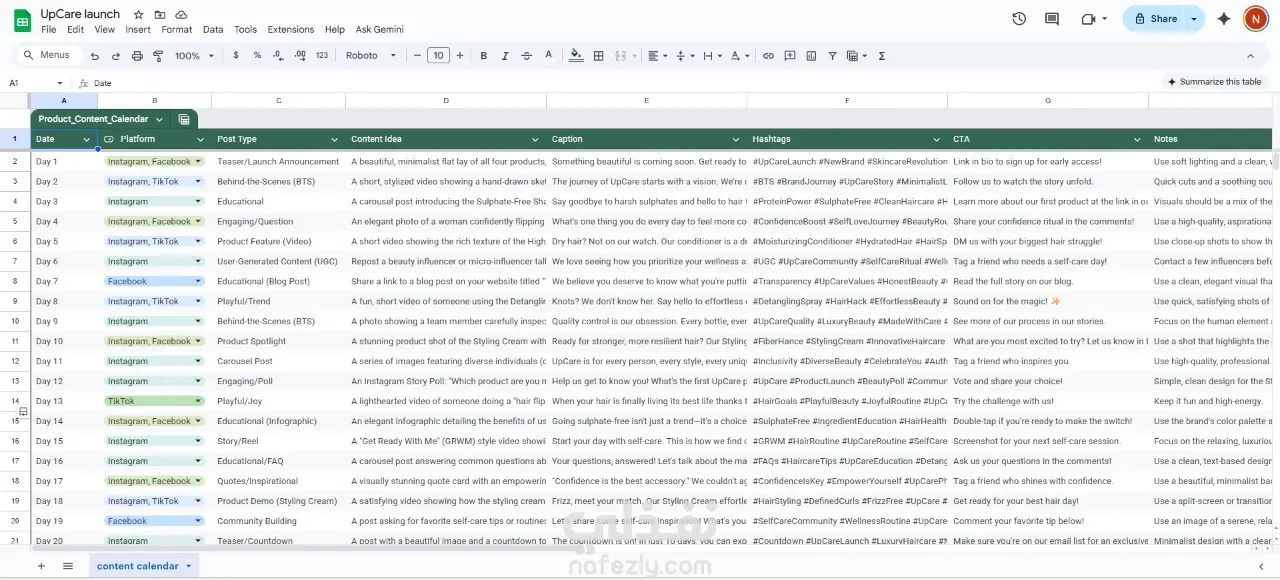The image size is (1280, 580).
Task: Open the text color picker
Action: click(x=548, y=56)
